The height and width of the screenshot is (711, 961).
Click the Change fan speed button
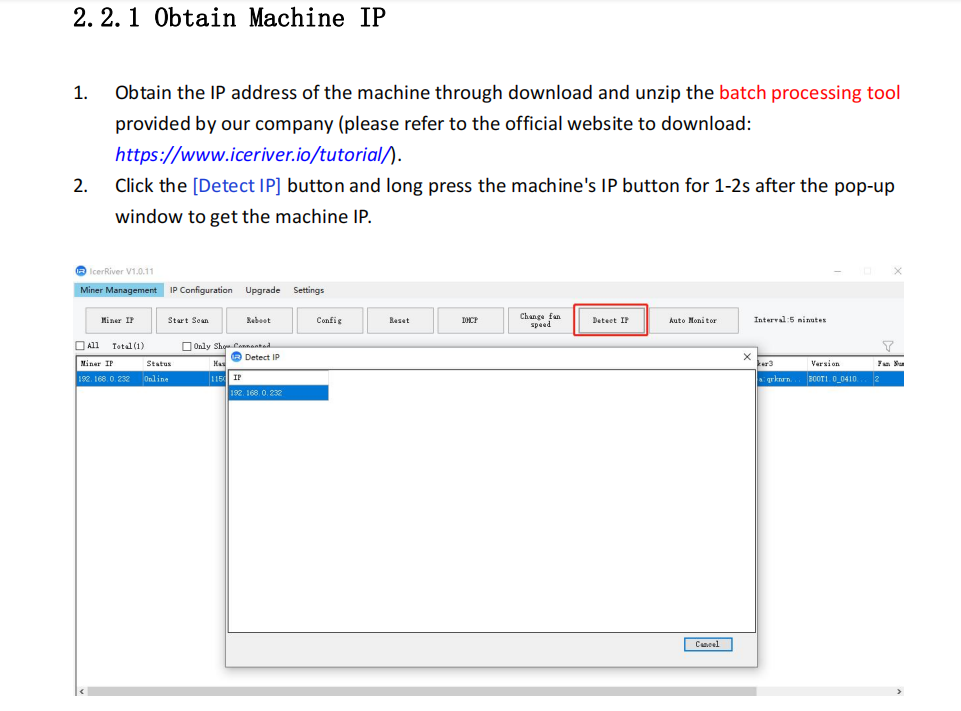pos(540,320)
